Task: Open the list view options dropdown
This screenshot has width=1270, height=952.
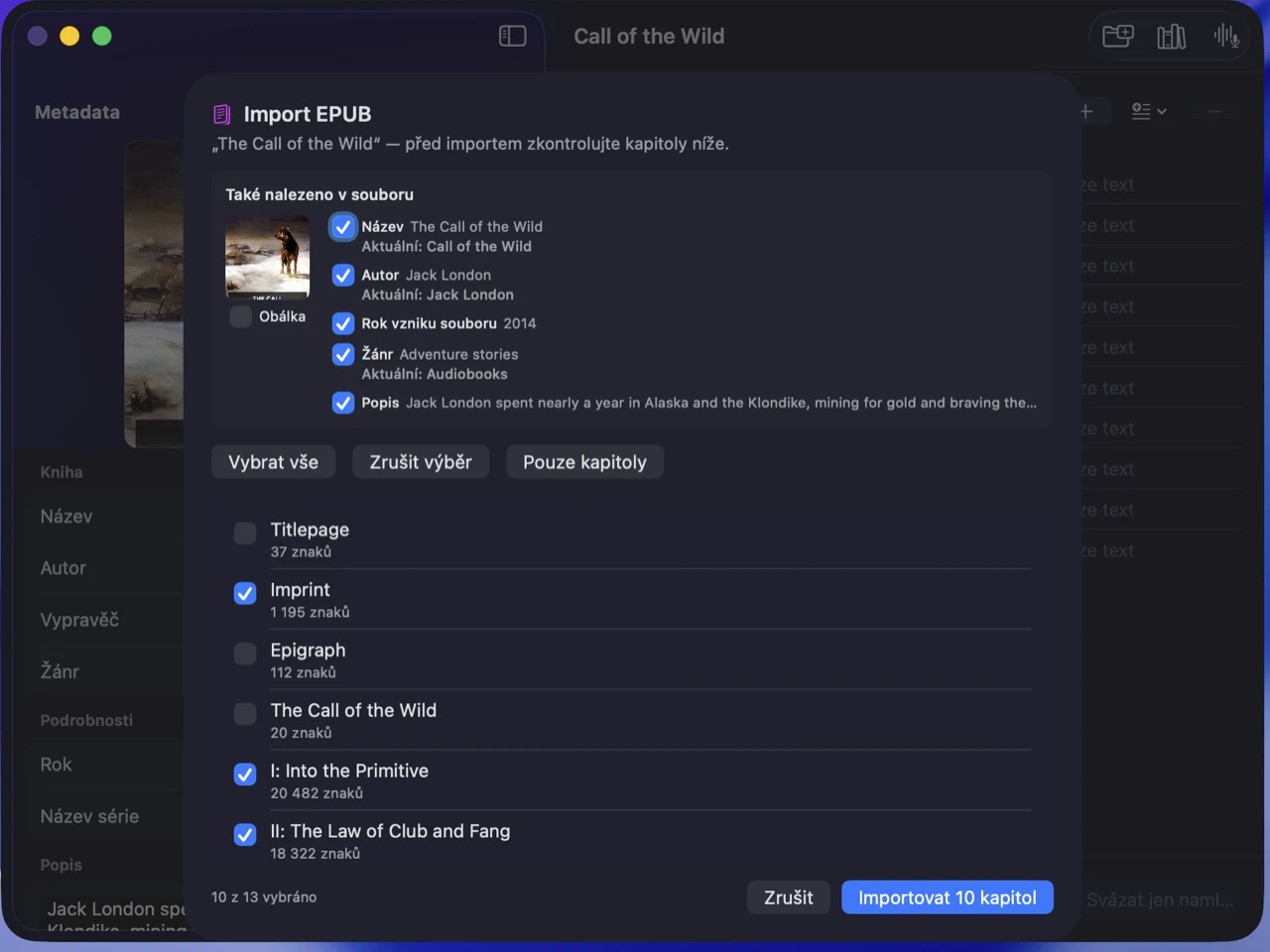Action: point(1149,111)
